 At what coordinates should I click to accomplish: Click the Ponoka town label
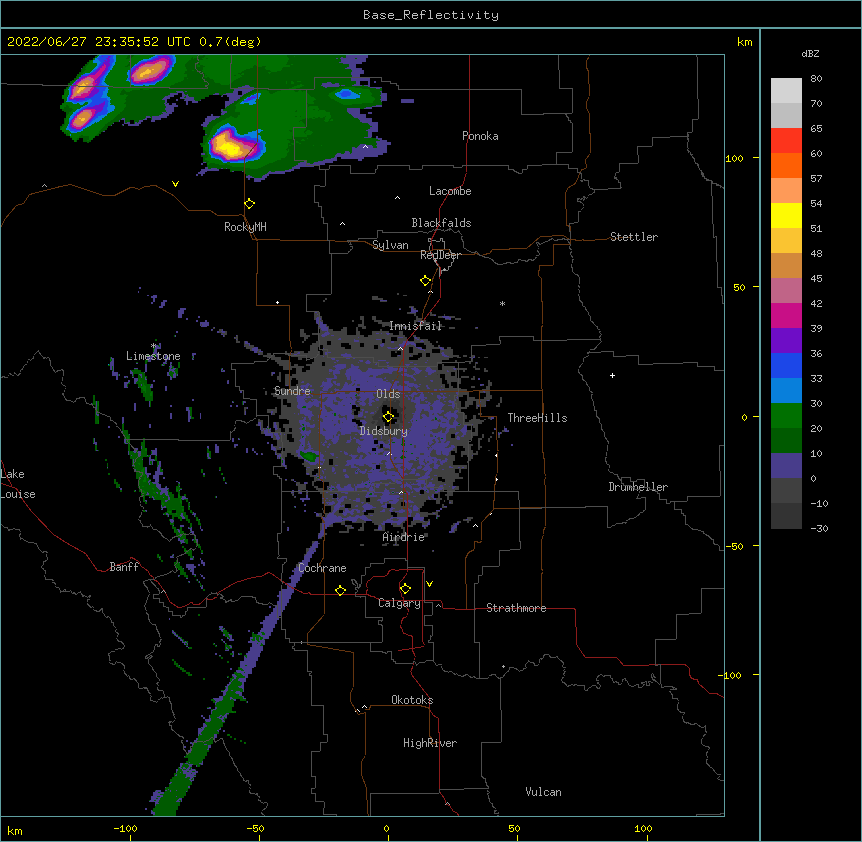point(480,136)
